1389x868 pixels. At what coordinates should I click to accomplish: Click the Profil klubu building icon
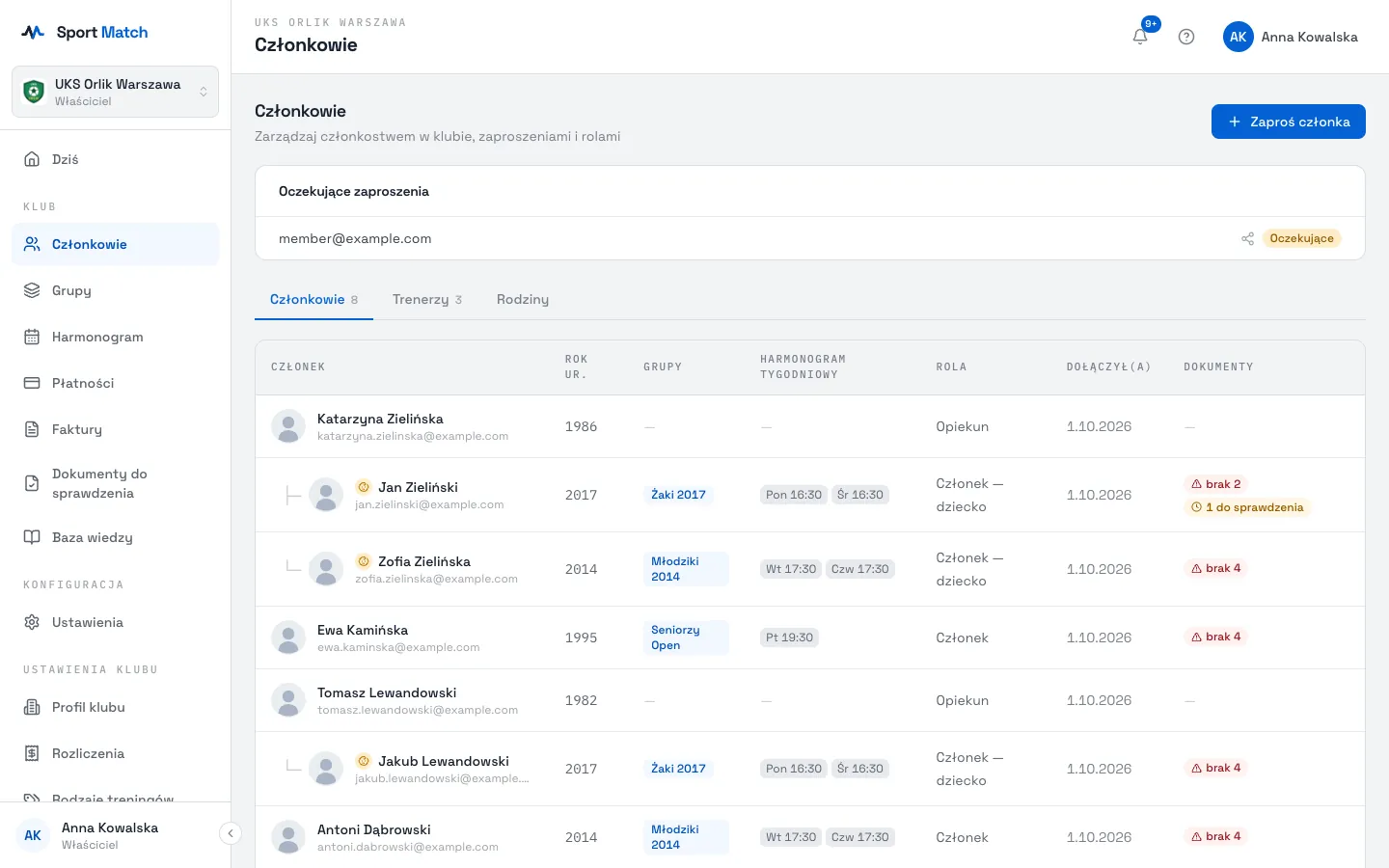click(x=32, y=707)
